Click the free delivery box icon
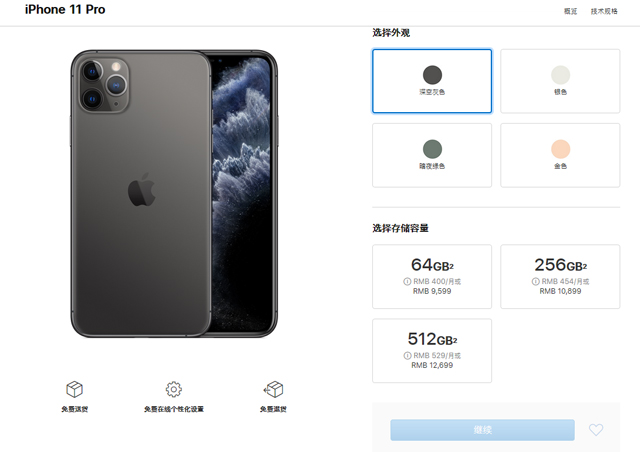 pyautogui.click(x=74, y=389)
